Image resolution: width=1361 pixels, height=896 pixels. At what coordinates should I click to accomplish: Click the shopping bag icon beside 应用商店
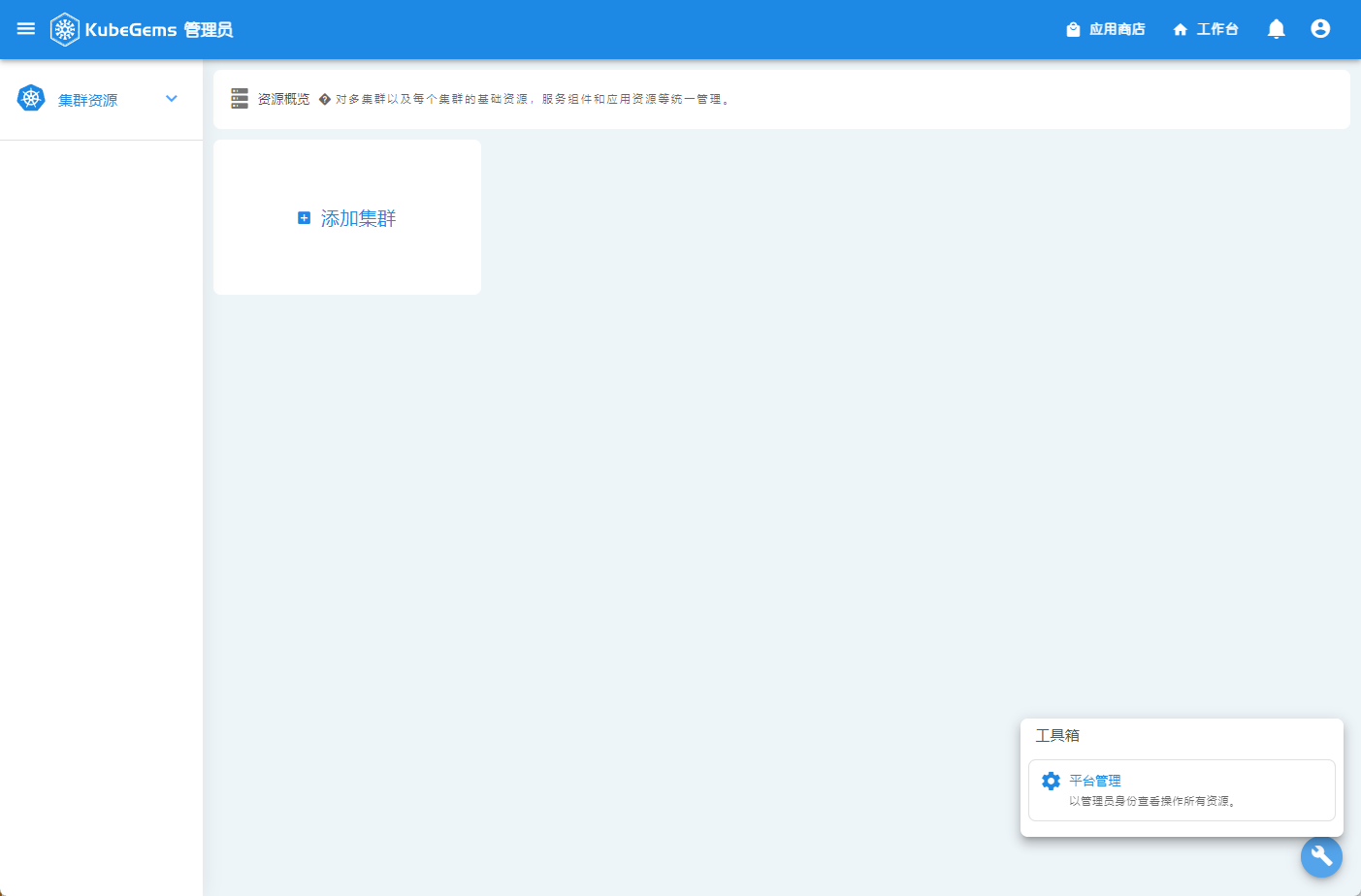[x=1073, y=30]
